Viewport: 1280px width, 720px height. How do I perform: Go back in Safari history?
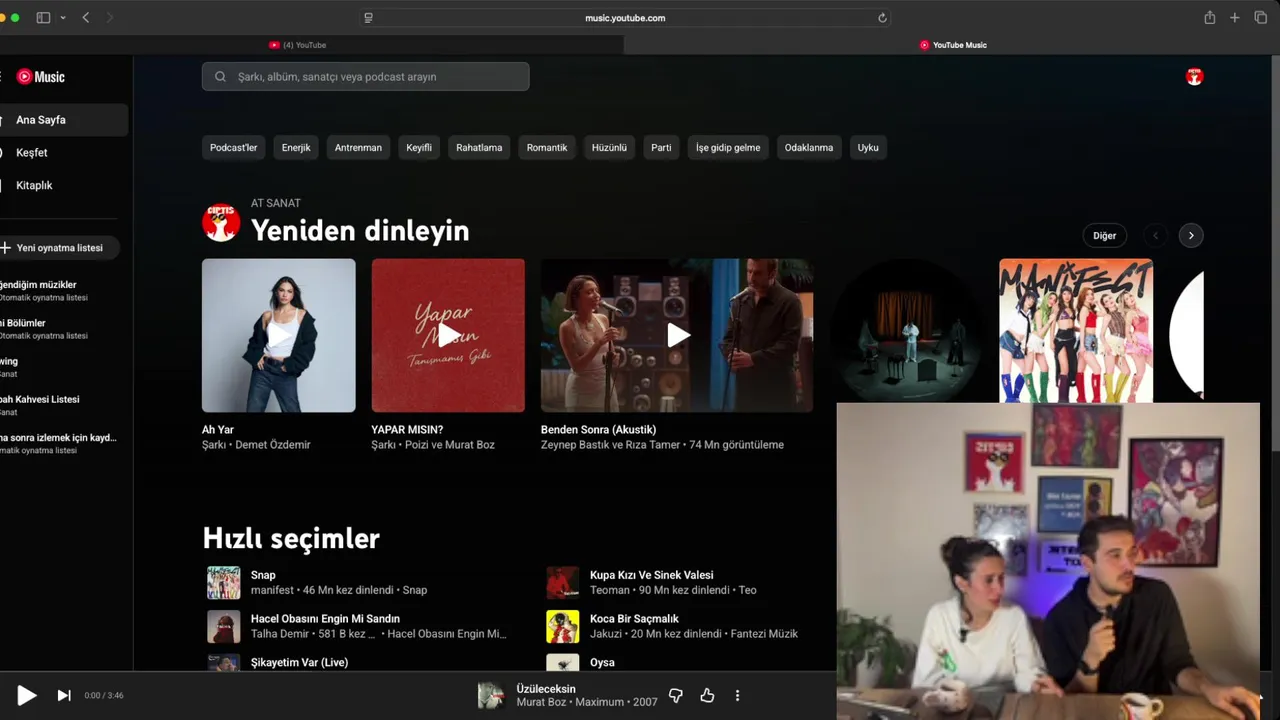click(x=86, y=18)
